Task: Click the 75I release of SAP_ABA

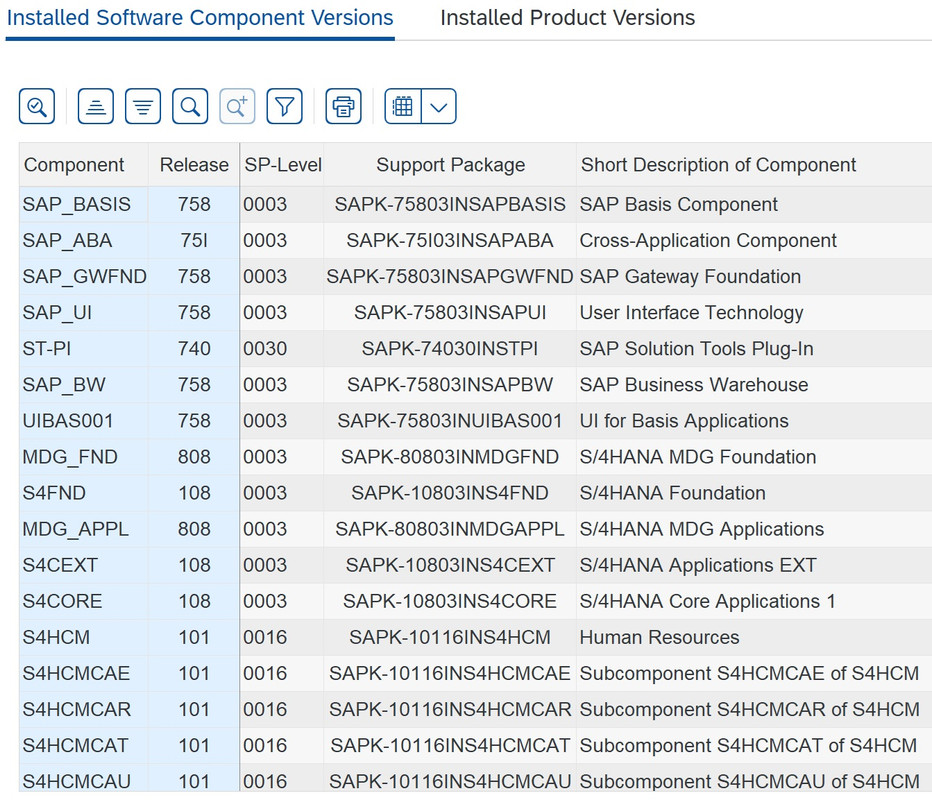Action: tap(194, 241)
